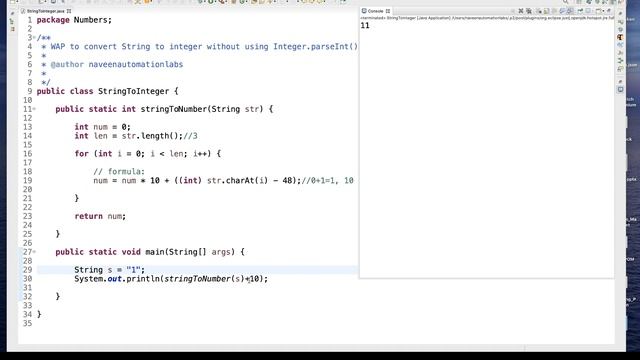Viewport: 640px width, 360px height.
Task: Click the '// formula:' comment
Action: [x=119, y=171]
